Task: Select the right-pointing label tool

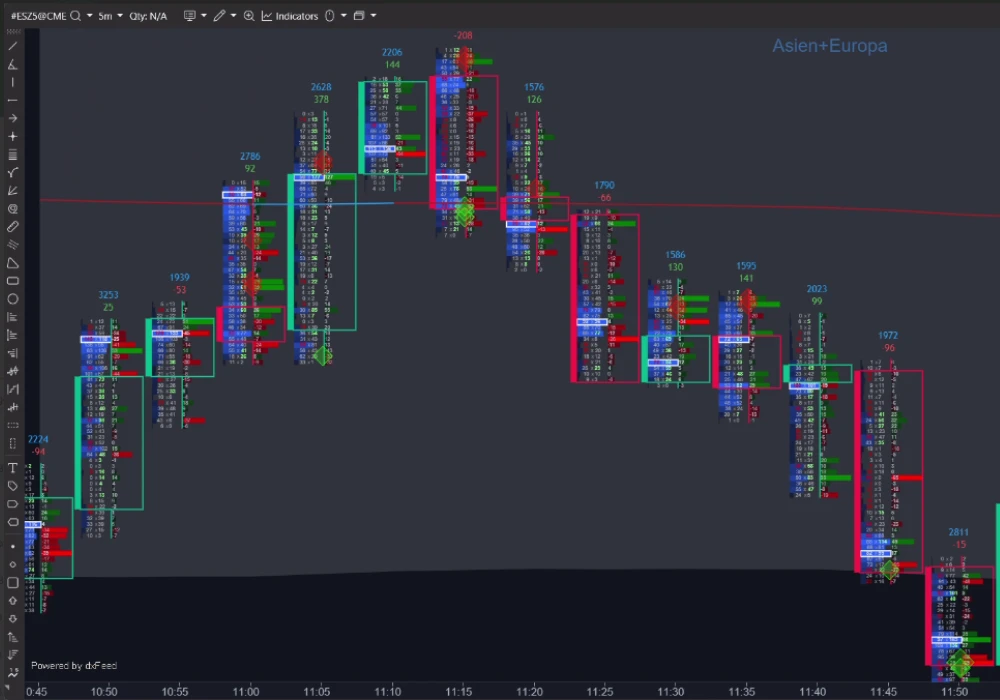Action: point(12,504)
